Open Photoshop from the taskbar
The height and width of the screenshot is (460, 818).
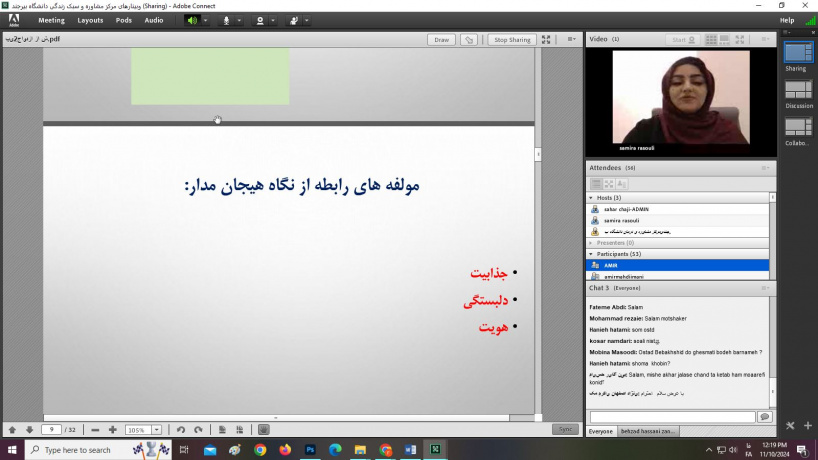[x=310, y=450]
